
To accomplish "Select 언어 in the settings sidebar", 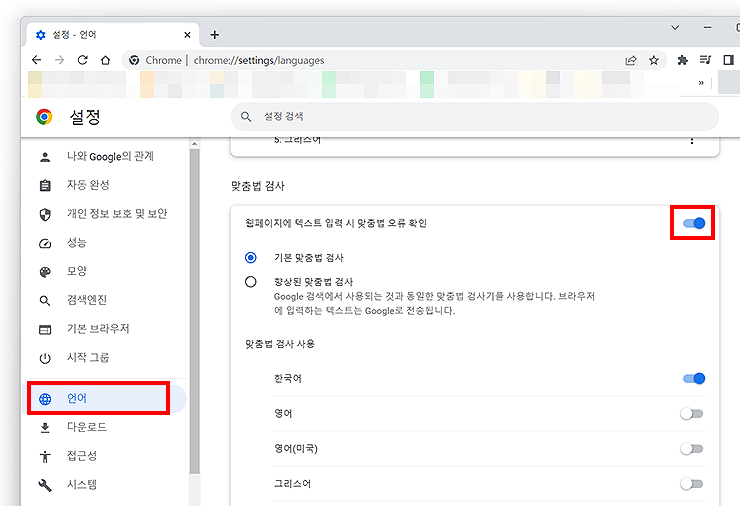I will coord(104,399).
